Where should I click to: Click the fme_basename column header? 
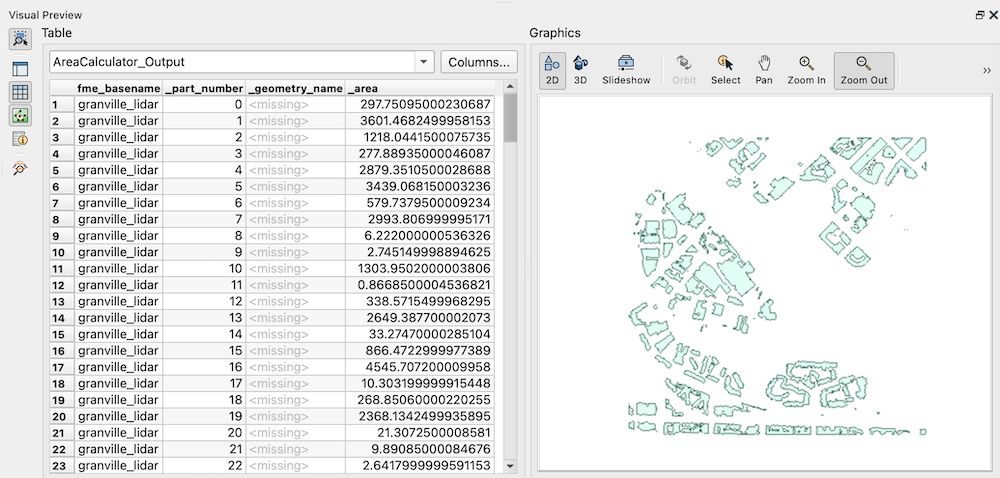[118, 88]
